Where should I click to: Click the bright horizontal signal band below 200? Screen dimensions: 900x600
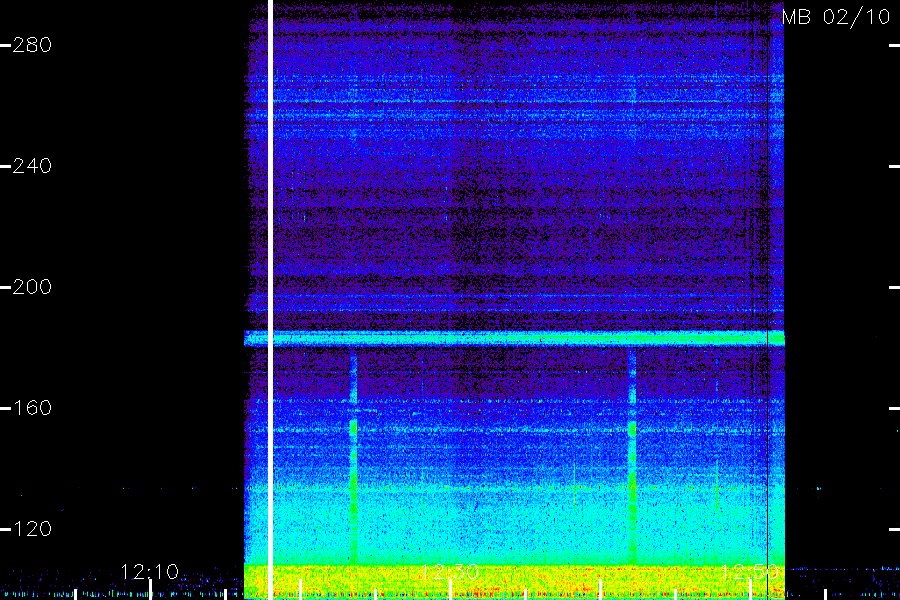click(x=514, y=338)
